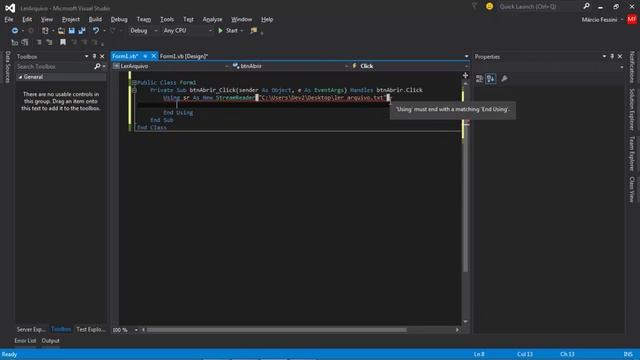Click the editor horizontal scrollbar thumb
The height and width of the screenshot is (360, 640).
coord(277,330)
